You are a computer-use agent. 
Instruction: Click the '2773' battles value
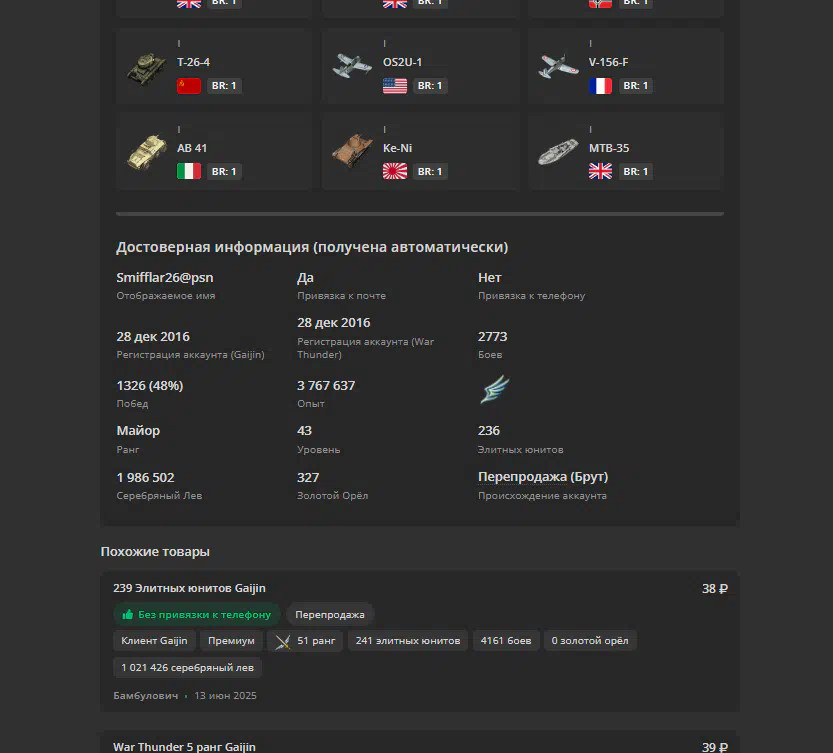(492, 337)
